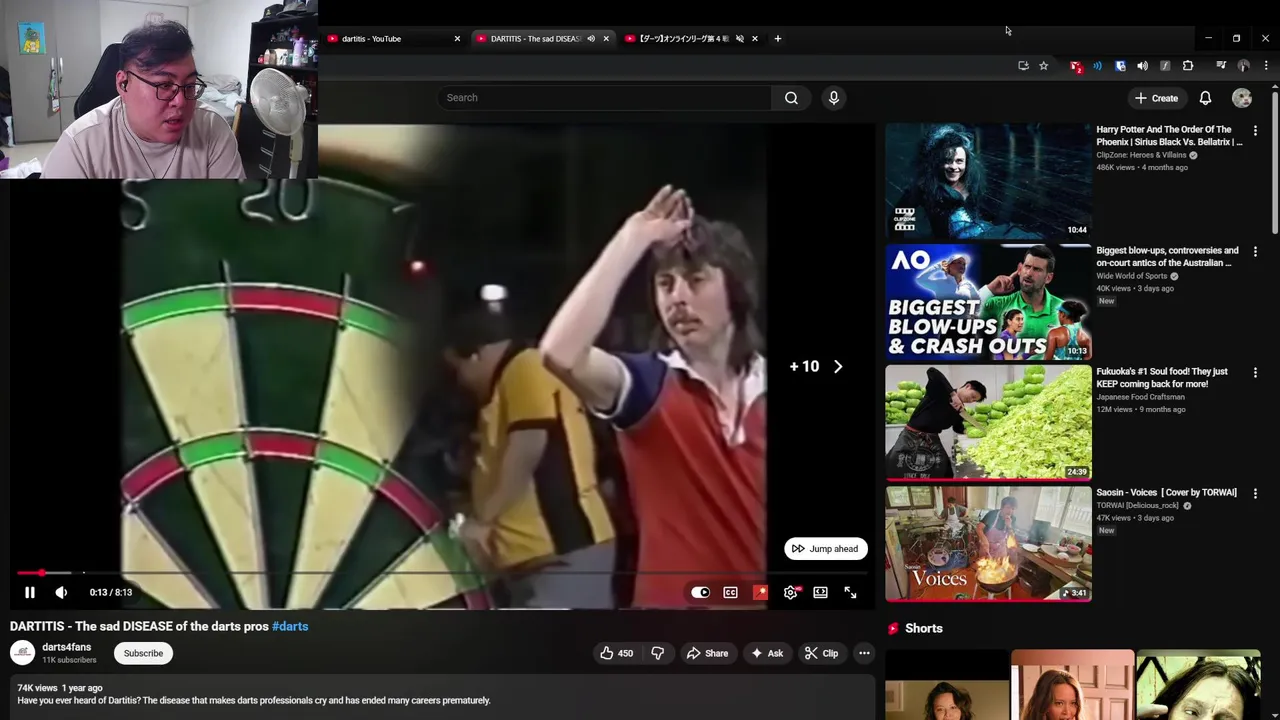
Task: Open the browser extensions puzzle menu
Action: click(x=1188, y=66)
